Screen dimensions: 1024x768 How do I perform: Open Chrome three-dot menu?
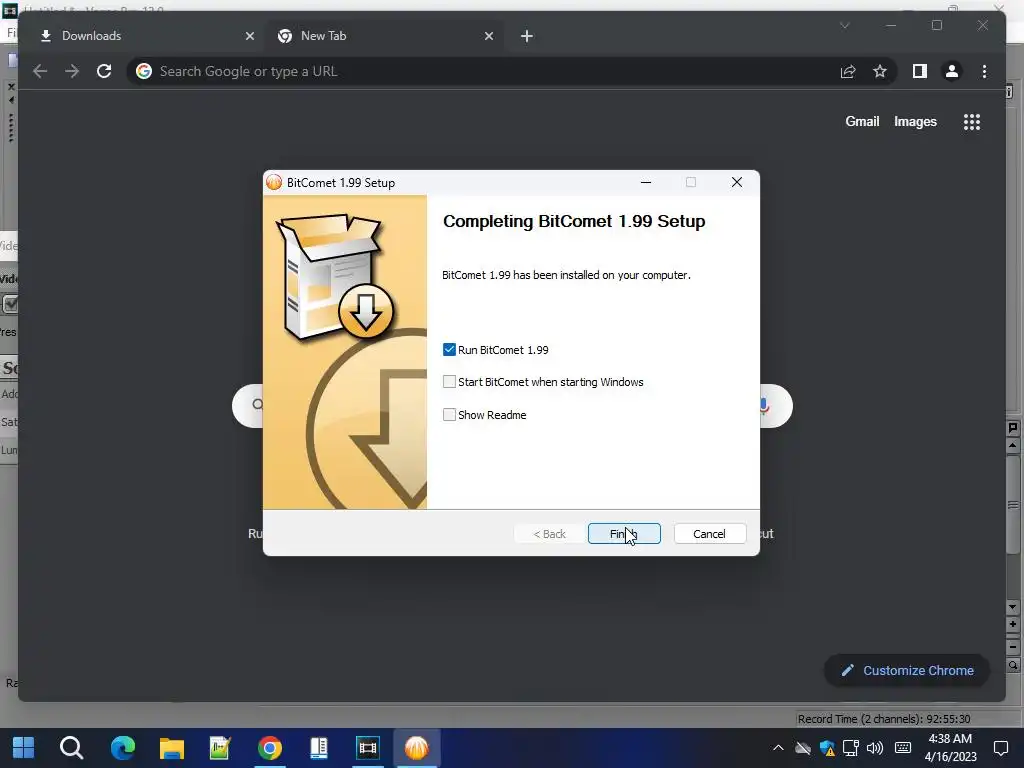click(x=984, y=71)
